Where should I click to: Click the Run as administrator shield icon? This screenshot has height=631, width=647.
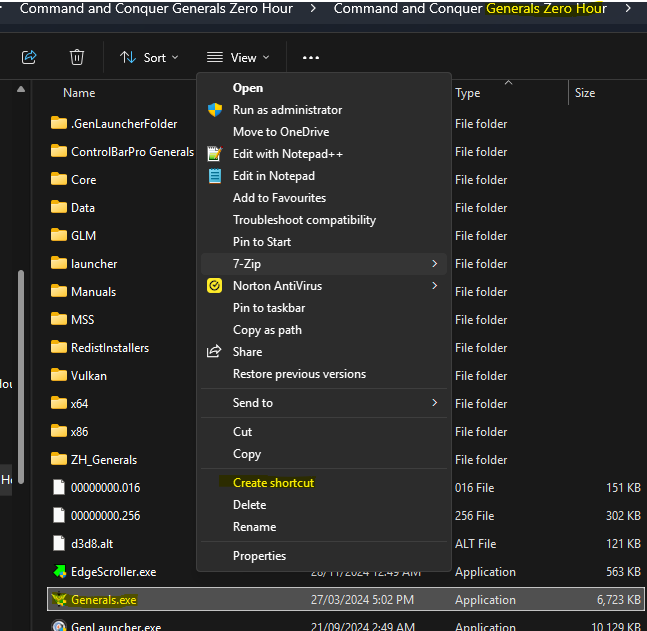[214, 110]
